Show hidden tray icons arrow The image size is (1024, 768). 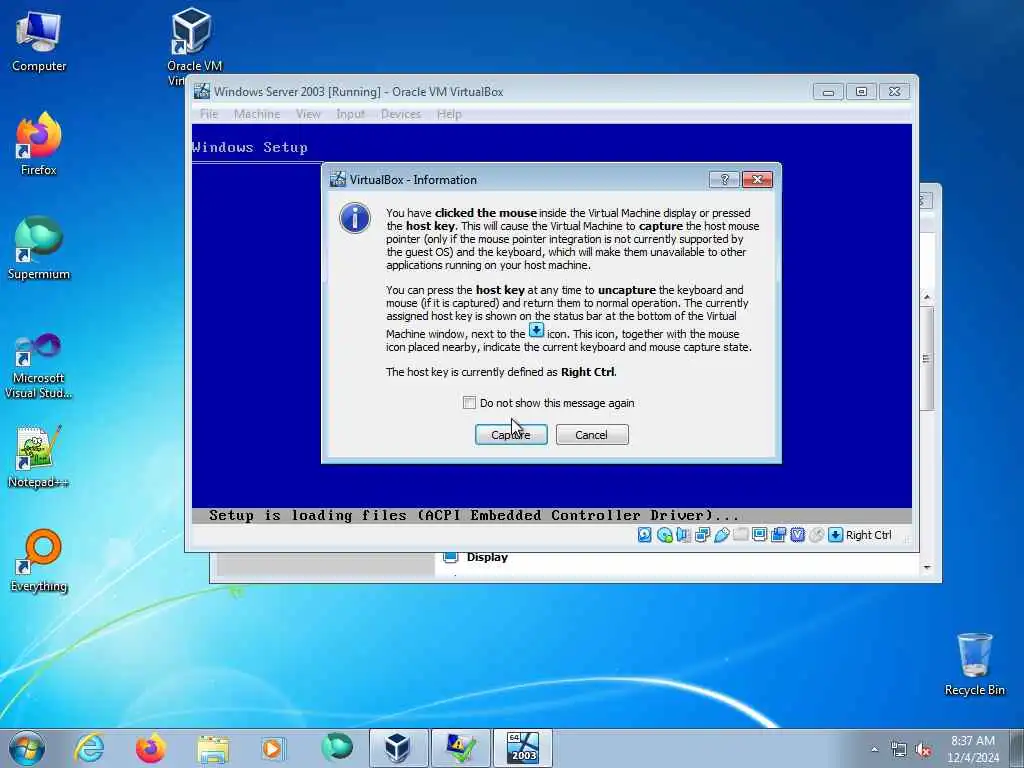[x=874, y=750]
